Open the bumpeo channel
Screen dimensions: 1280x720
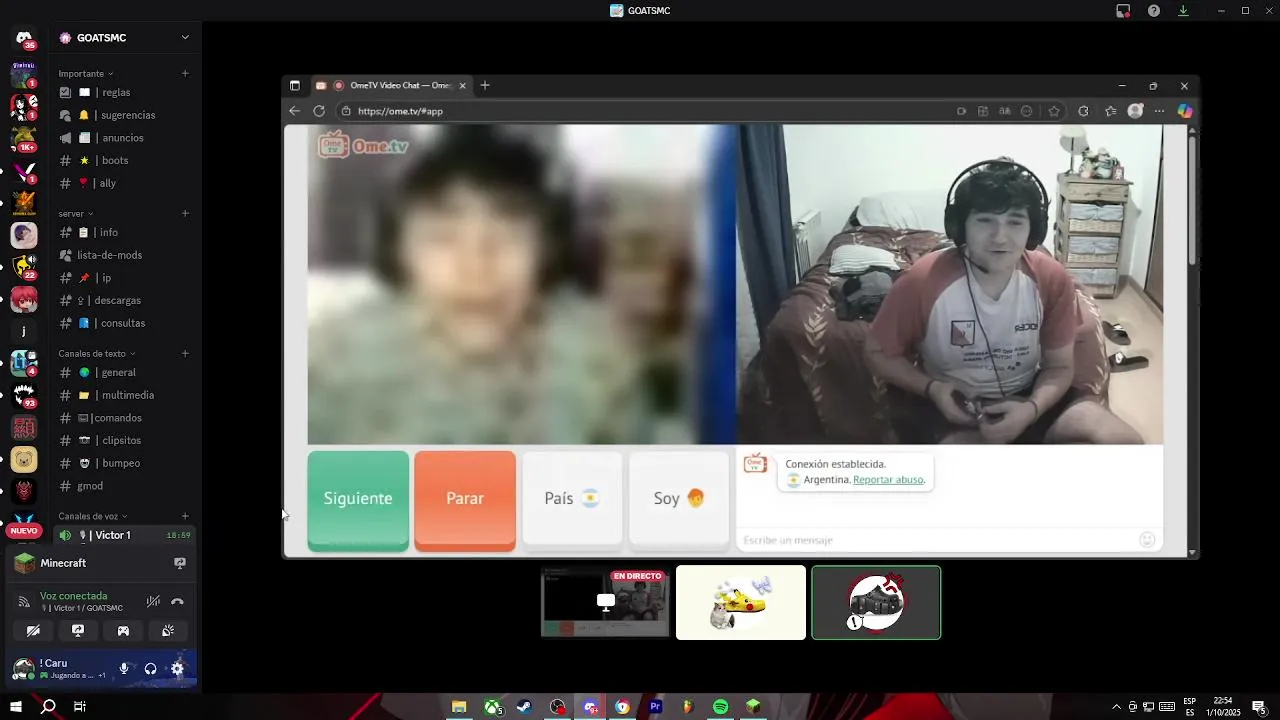125,463
